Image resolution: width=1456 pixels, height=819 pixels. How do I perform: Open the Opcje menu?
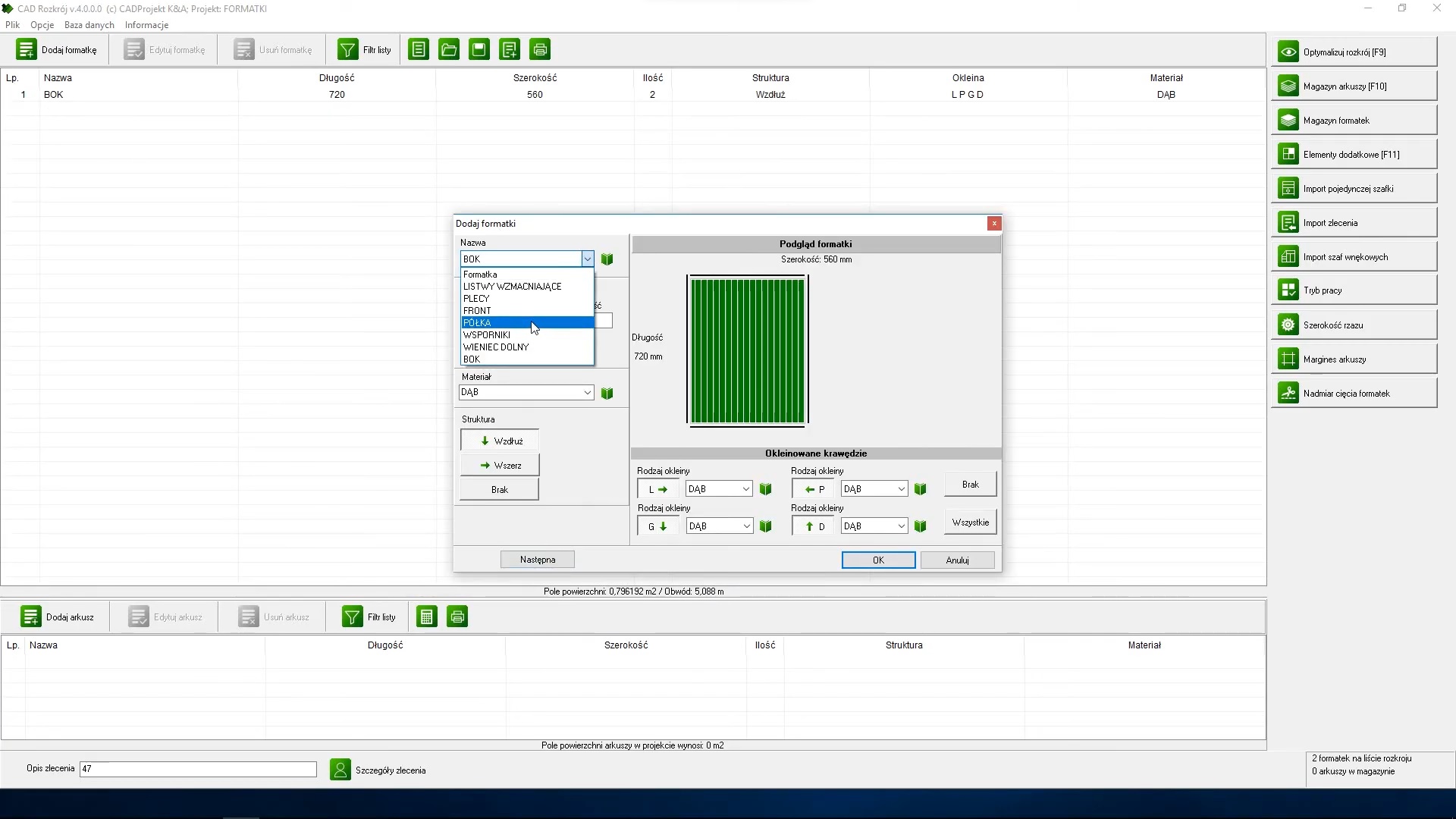click(x=42, y=25)
